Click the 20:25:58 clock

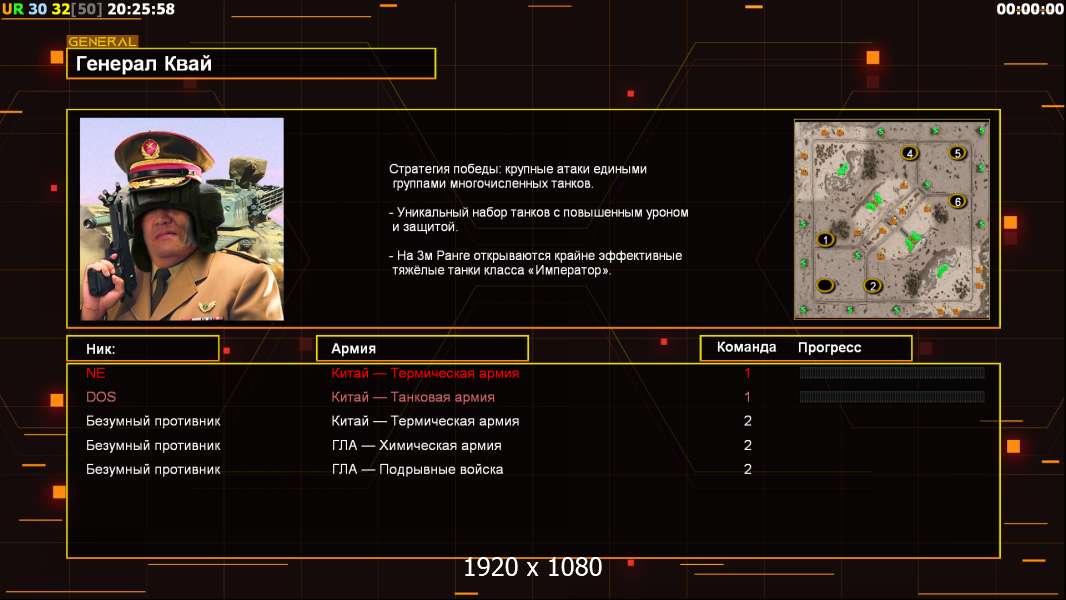click(141, 9)
